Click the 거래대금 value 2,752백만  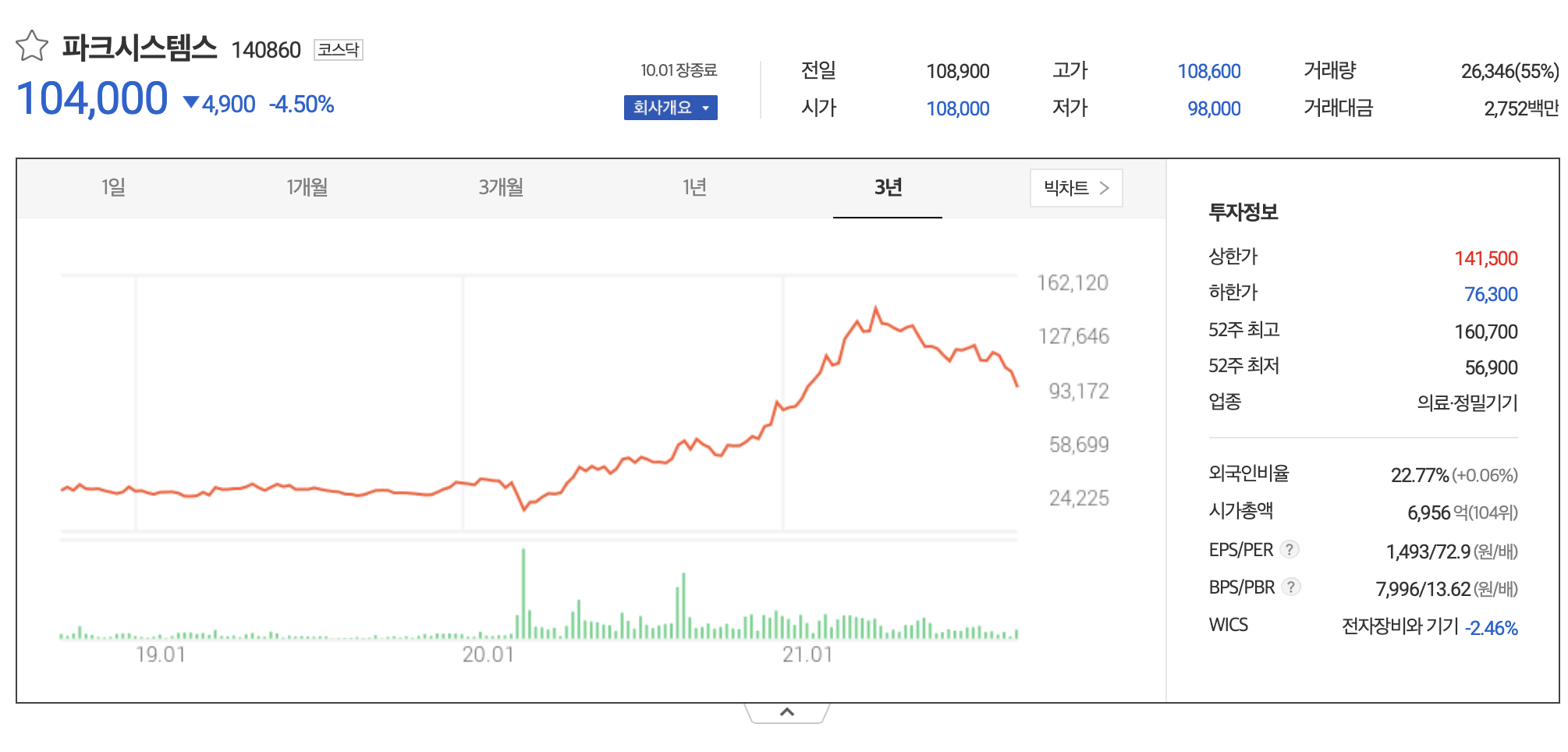tap(1521, 108)
